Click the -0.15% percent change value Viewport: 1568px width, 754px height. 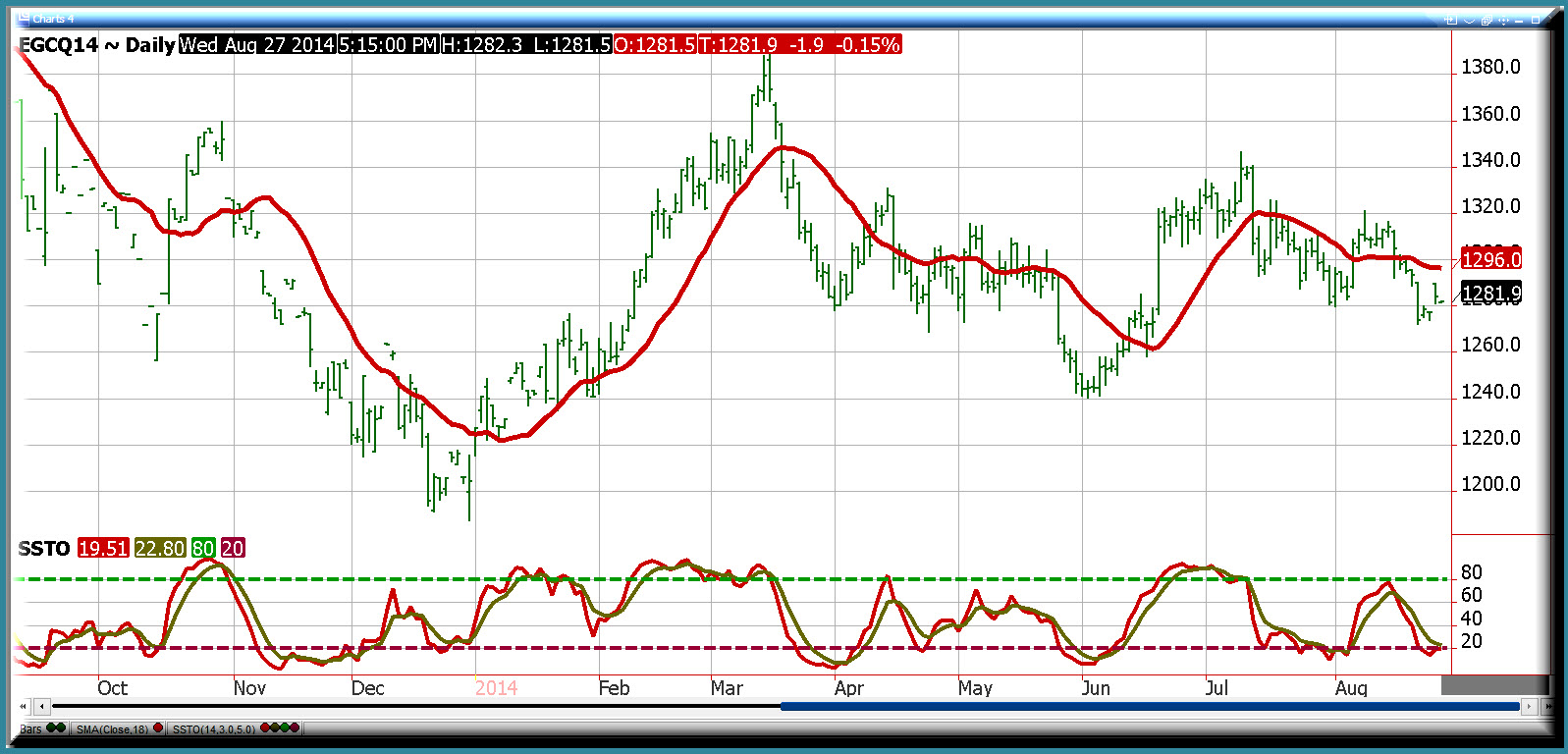[x=868, y=45]
